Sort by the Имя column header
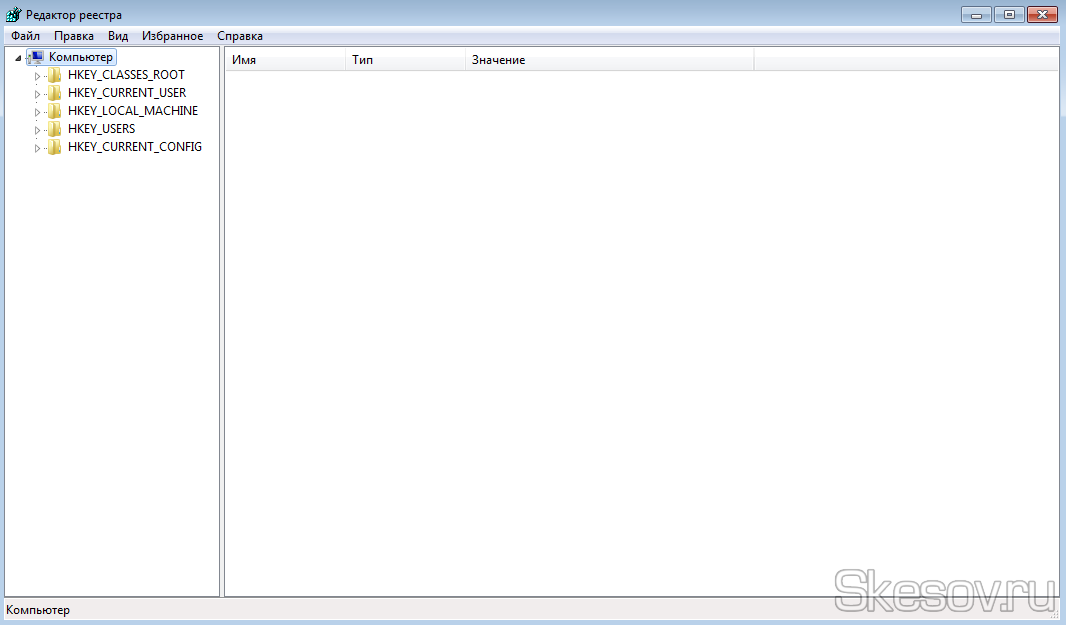 point(286,60)
